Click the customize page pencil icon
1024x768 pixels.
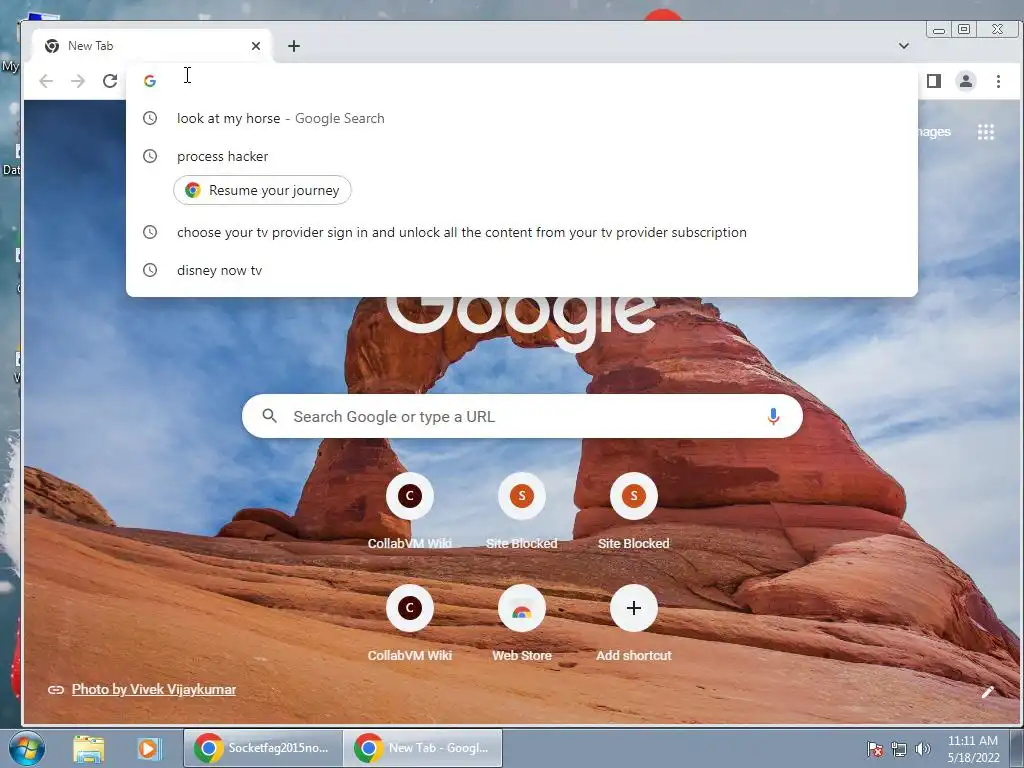pos(988,692)
